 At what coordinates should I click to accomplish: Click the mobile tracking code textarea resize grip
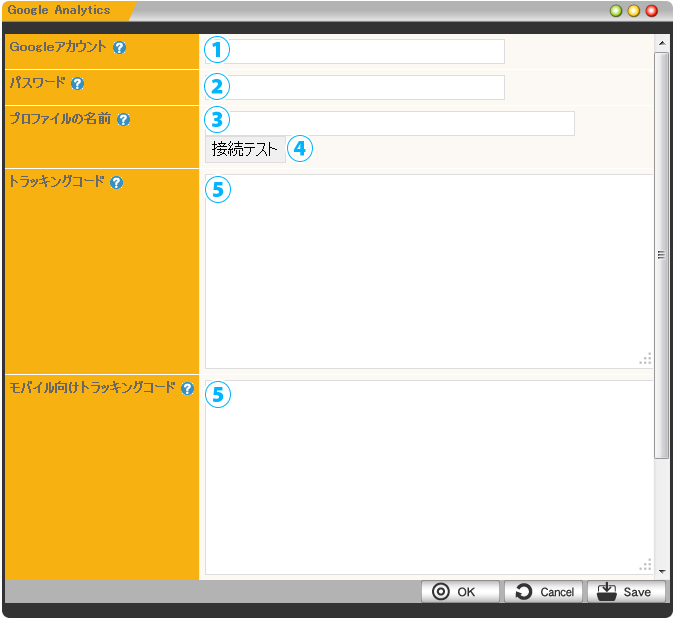[x=645, y=565]
